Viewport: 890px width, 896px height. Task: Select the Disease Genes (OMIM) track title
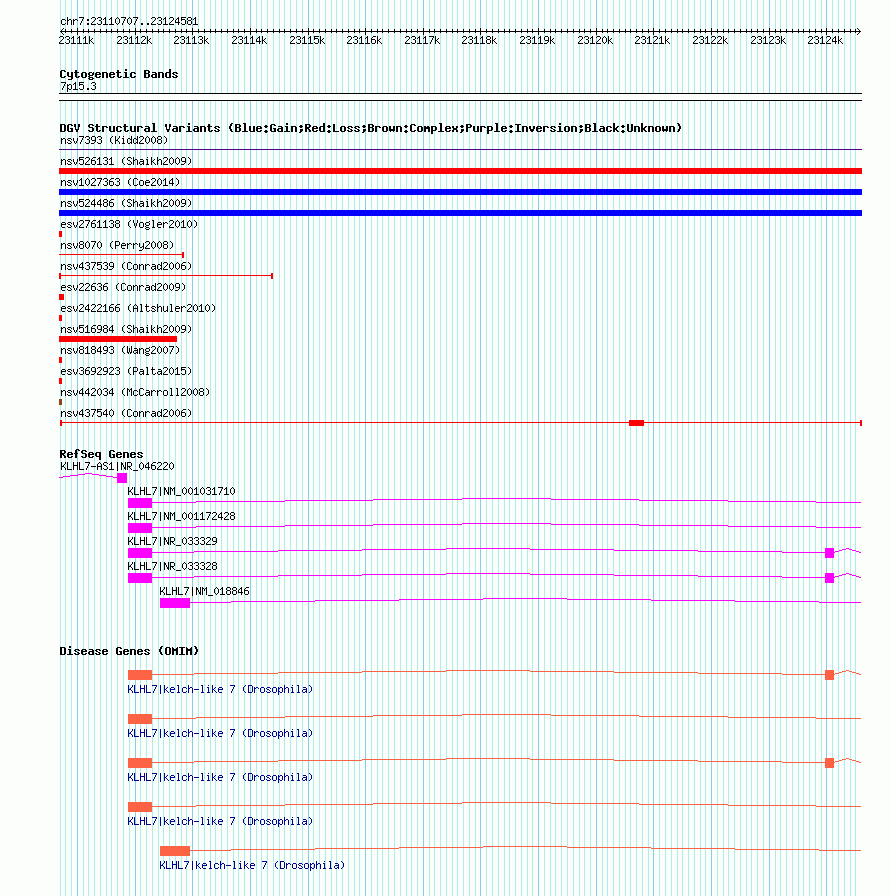click(129, 651)
